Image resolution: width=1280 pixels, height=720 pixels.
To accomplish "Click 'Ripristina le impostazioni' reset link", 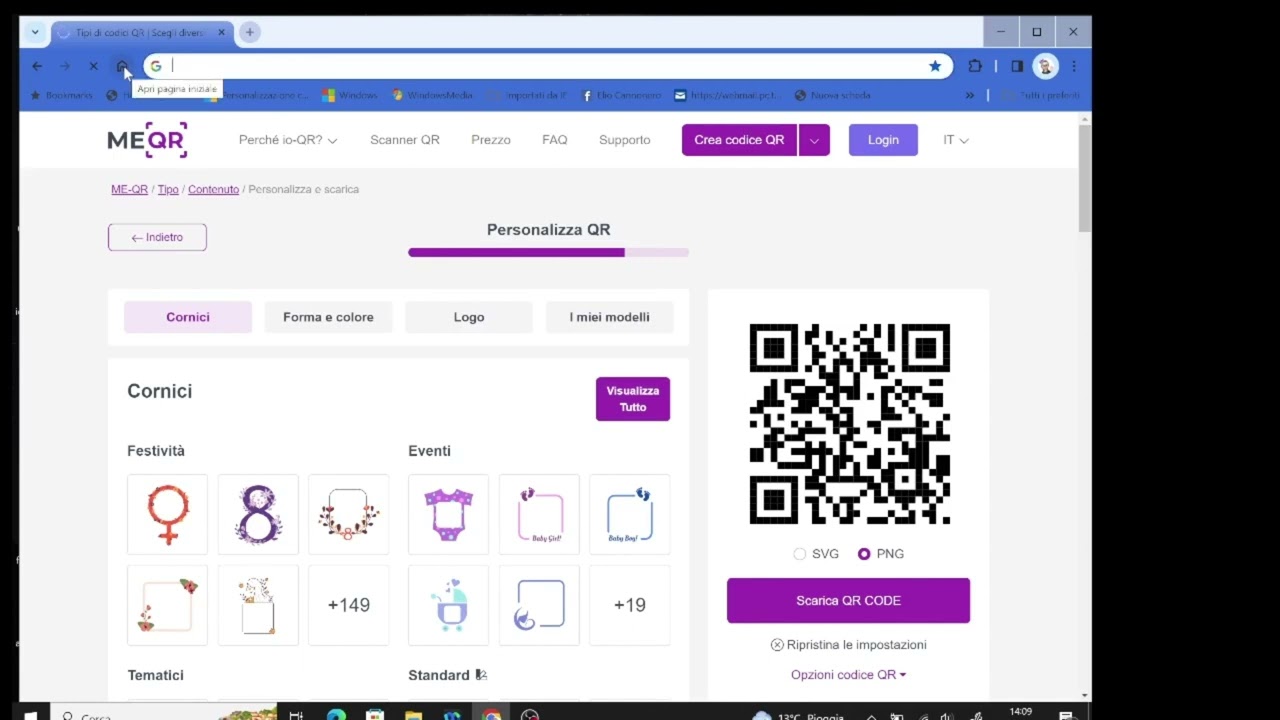I will coord(848,645).
